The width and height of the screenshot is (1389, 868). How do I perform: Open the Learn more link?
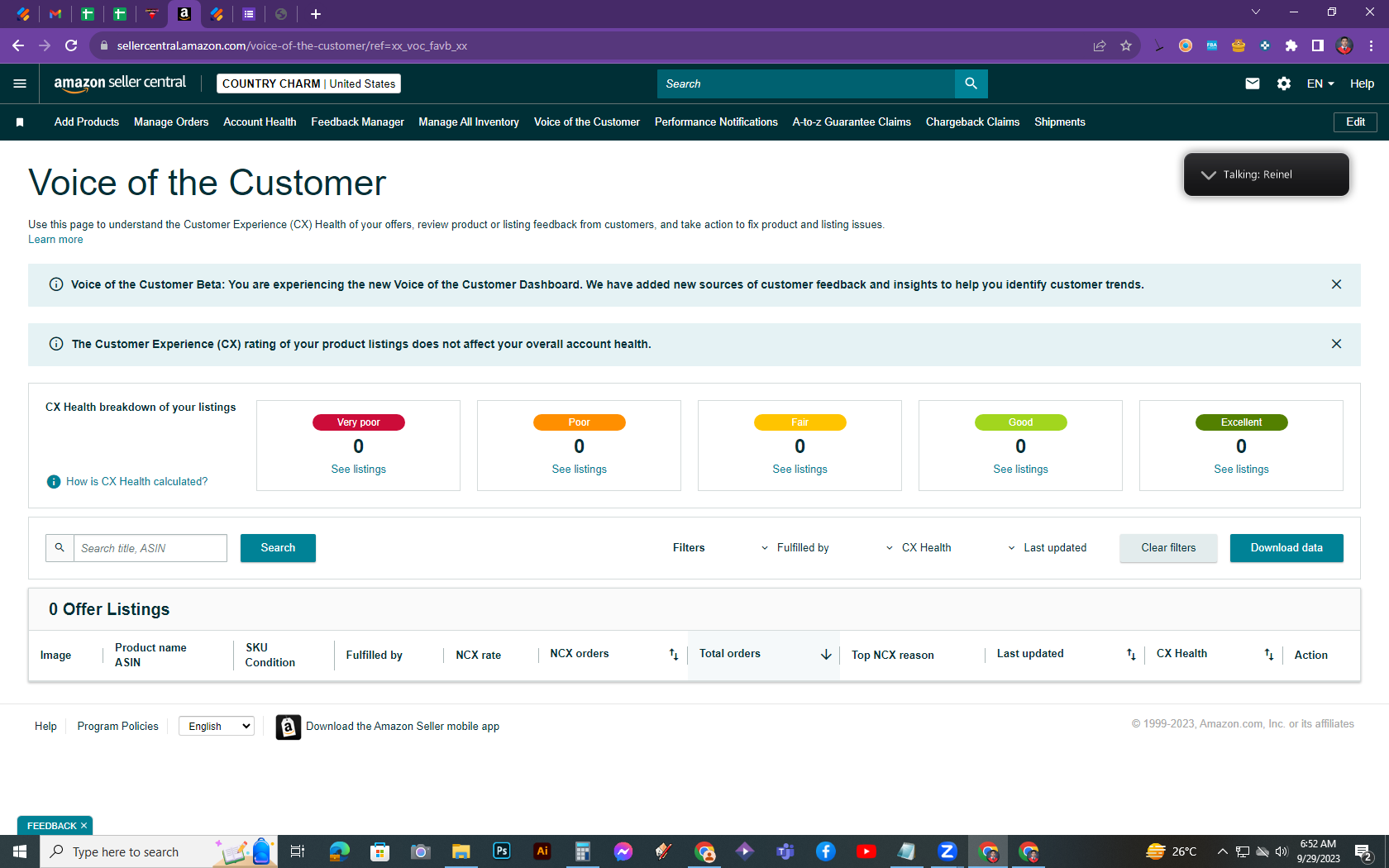[55, 240]
